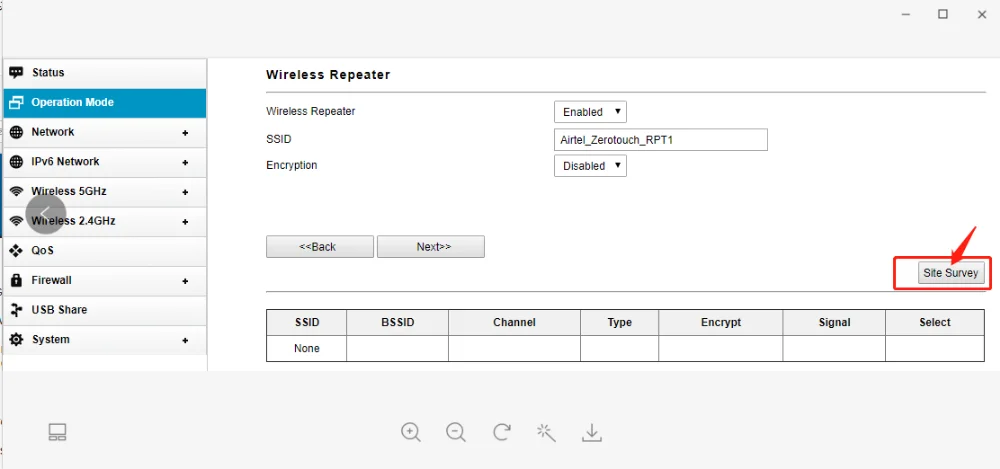The width and height of the screenshot is (1000, 469).
Task: Zoom in with the magnifier plus icon
Action: (411, 433)
